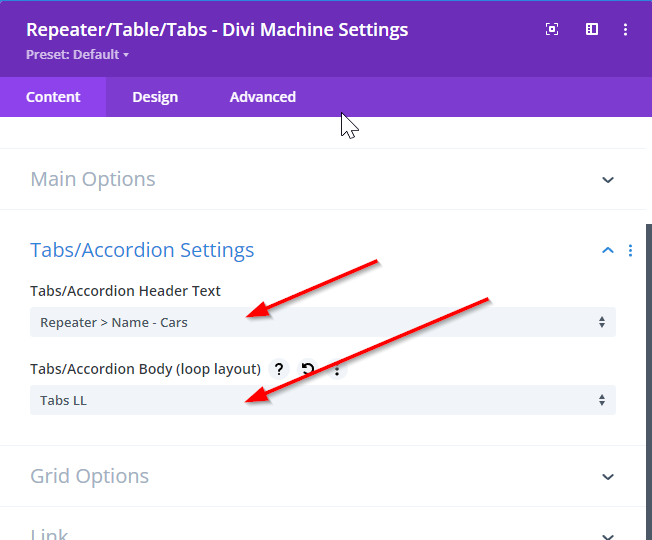
Task: Click the snap to sidebar icon
Action: pyautogui.click(x=592, y=30)
